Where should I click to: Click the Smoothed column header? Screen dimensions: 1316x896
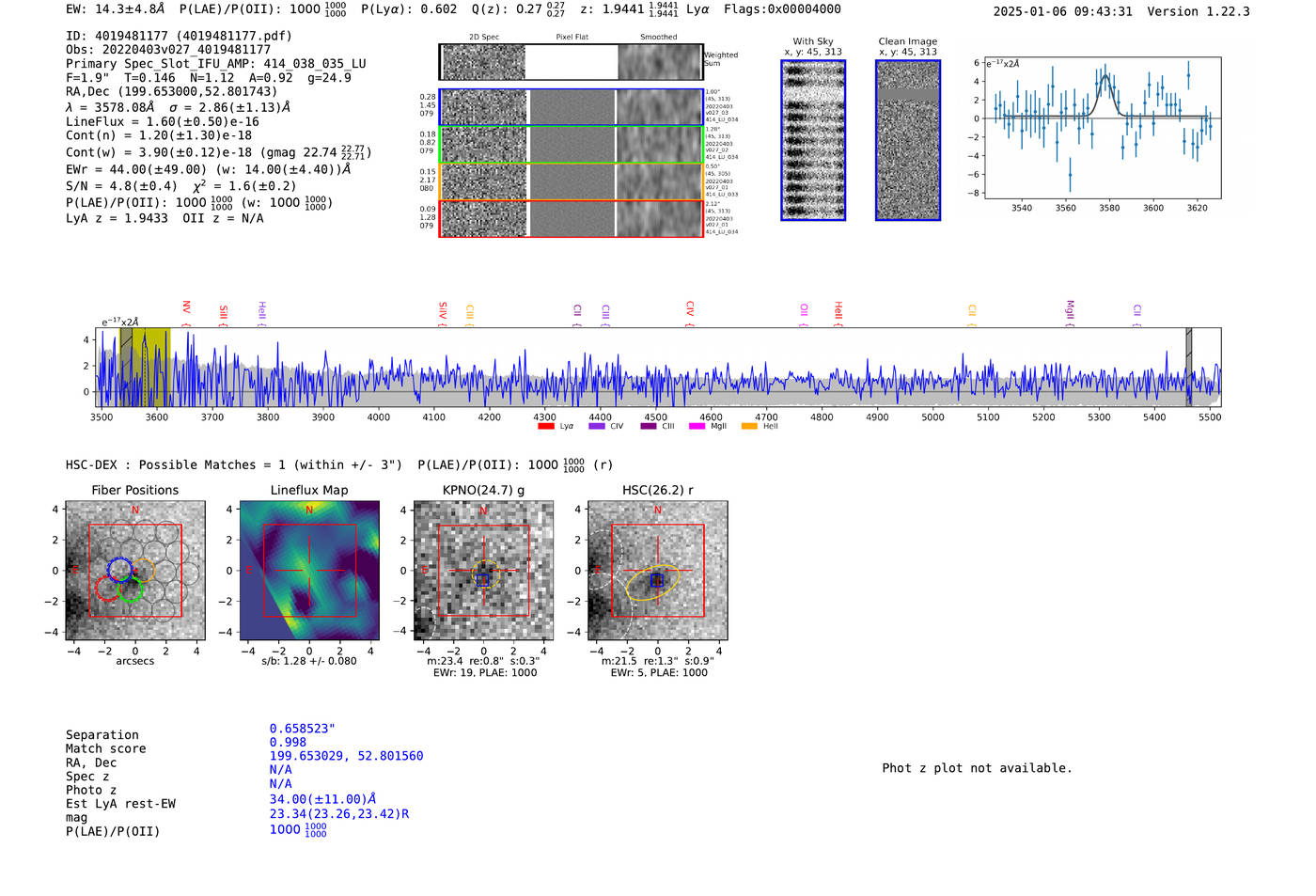click(658, 37)
